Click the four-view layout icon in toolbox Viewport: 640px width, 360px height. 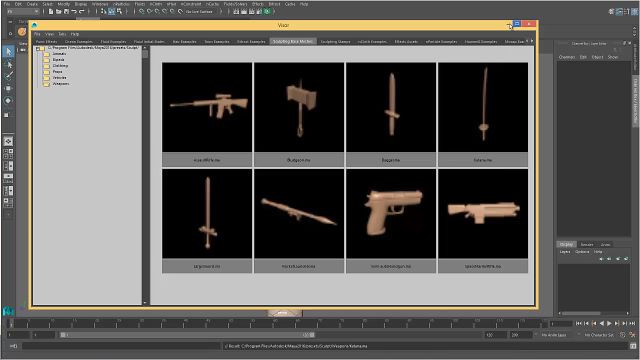[x=8, y=153]
